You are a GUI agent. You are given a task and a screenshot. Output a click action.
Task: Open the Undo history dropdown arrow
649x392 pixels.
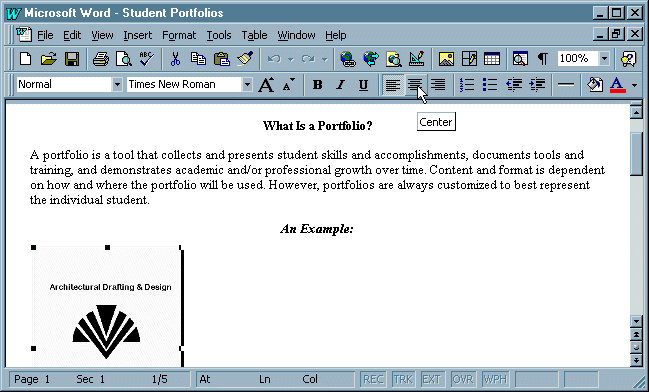[x=291, y=59]
